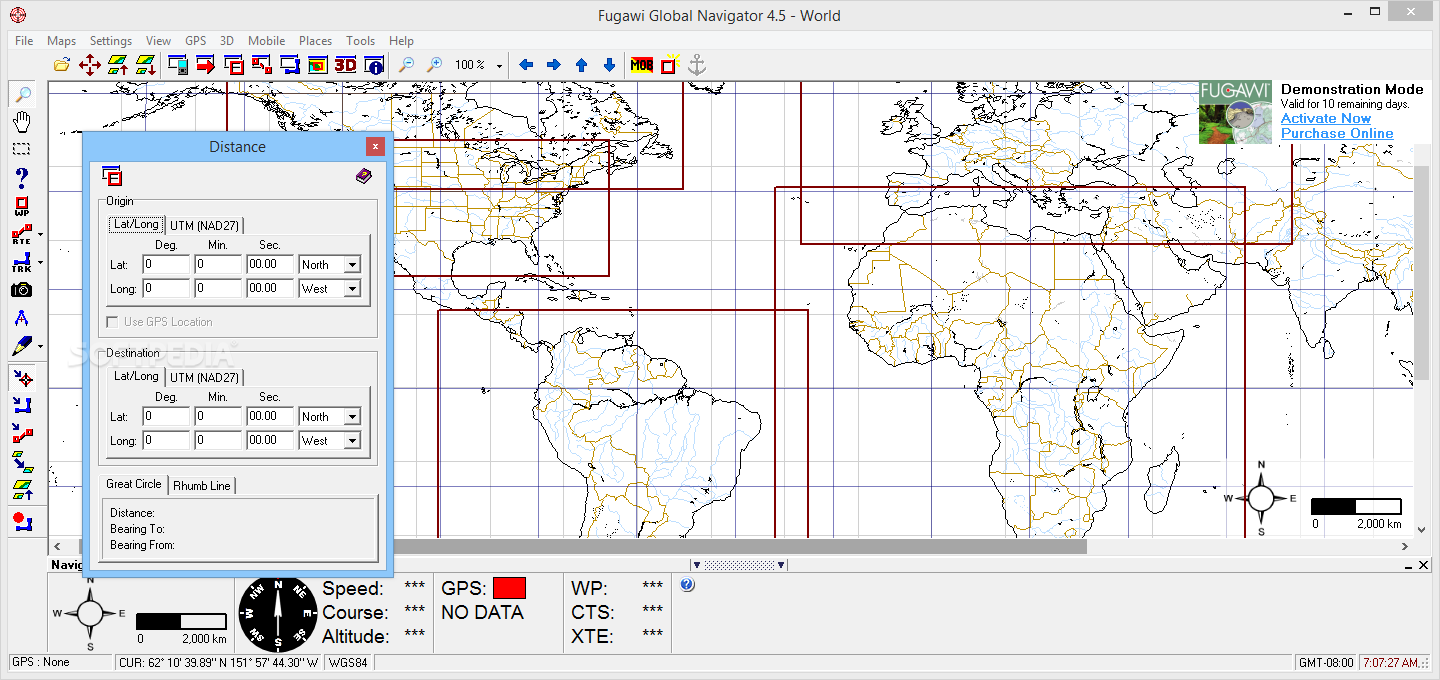Click the Activate Now link
Image resolution: width=1440 pixels, height=680 pixels.
(1326, 118)
